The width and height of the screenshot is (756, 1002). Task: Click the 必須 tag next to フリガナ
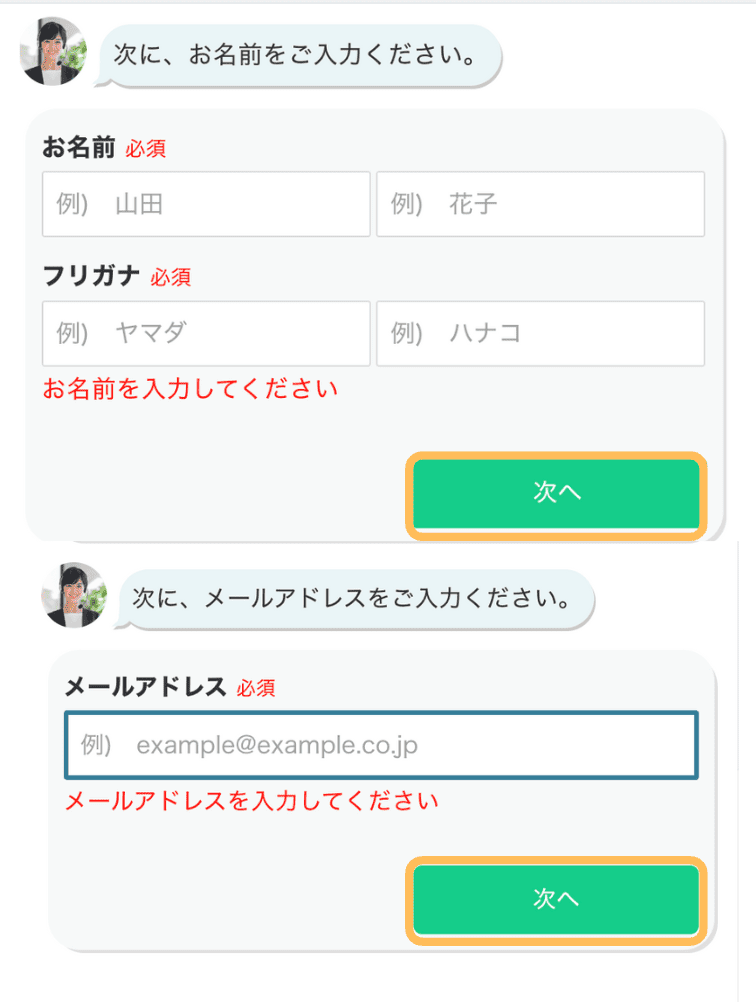171,277
